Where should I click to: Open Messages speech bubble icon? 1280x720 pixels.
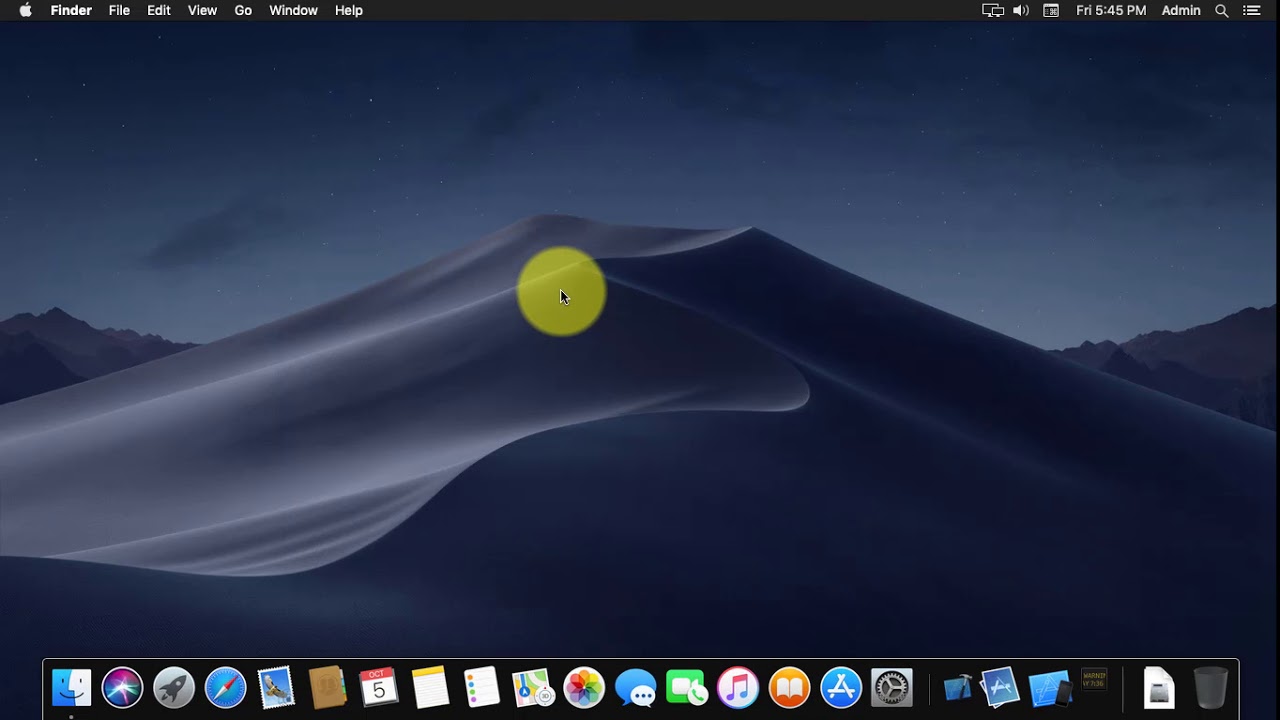pyautogui.click(x=635, y=689)
